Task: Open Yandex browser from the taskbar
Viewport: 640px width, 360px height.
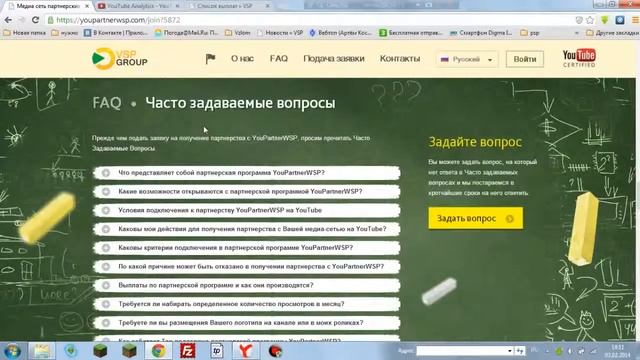Action: coord(245,351)
